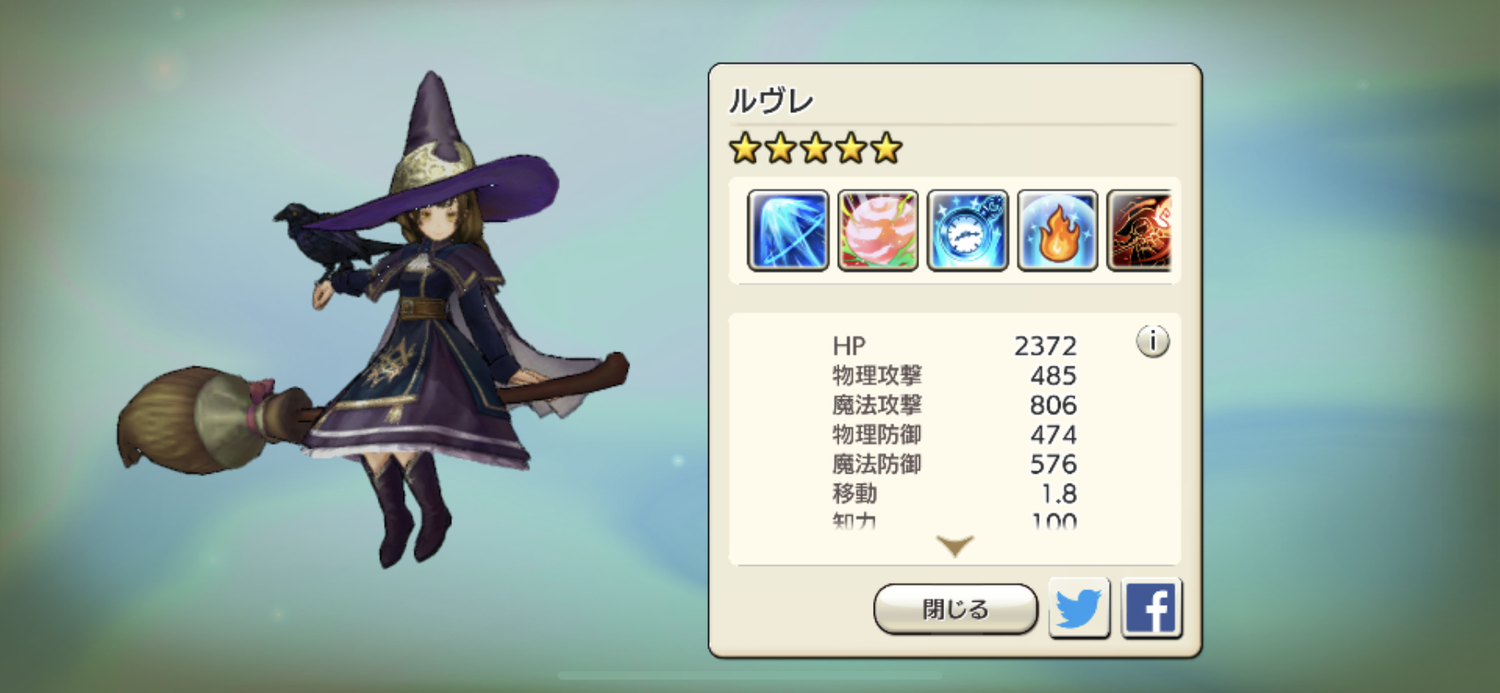The image size is (1500, 693).
Task: Expand stats with the down arrow
Action: 955,546
